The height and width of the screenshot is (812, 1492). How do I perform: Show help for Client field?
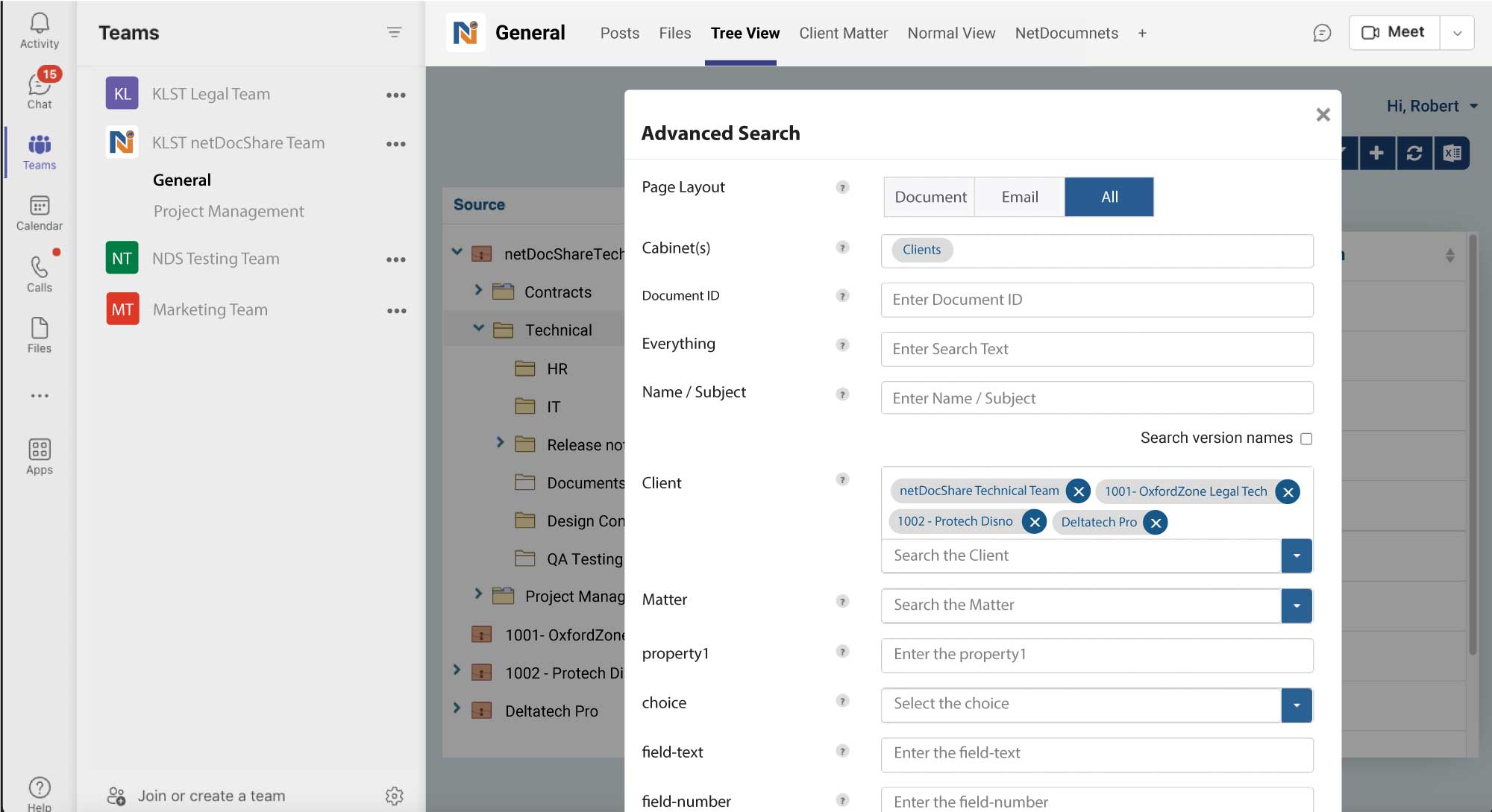(842, 479)
